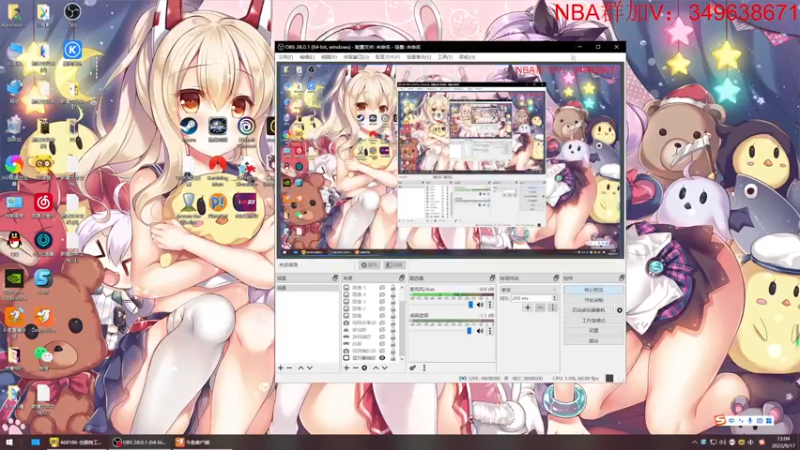Click the 退出 exit button
Image resolution: width=800 pixels, height=450 pixels.
coord(593,340)
